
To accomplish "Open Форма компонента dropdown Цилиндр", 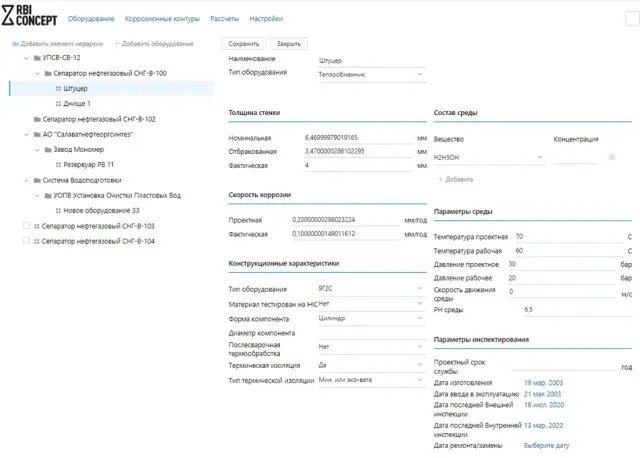I will pos(372,318).
